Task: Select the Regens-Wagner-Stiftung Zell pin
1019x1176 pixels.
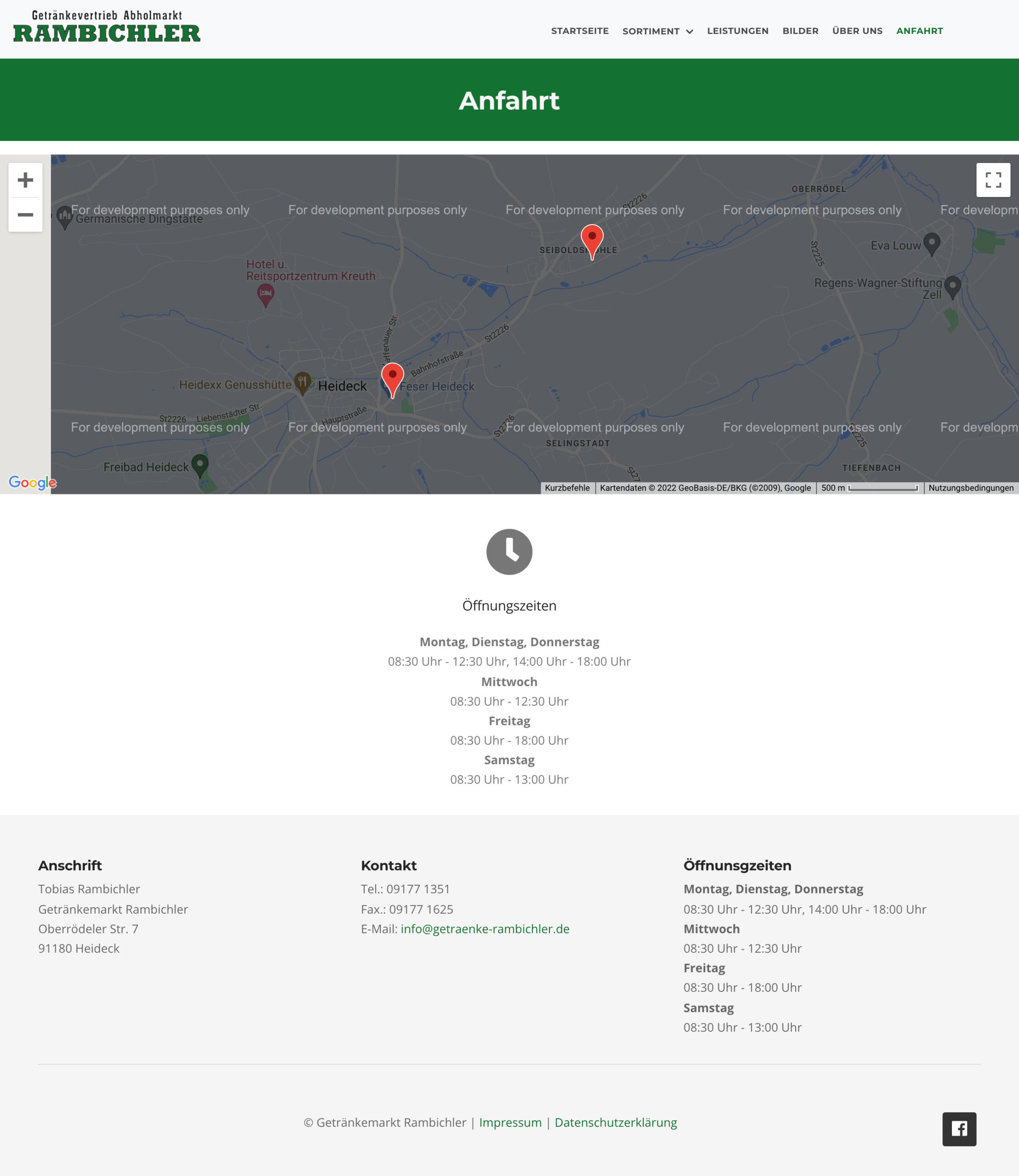Action: click(952, 288)
